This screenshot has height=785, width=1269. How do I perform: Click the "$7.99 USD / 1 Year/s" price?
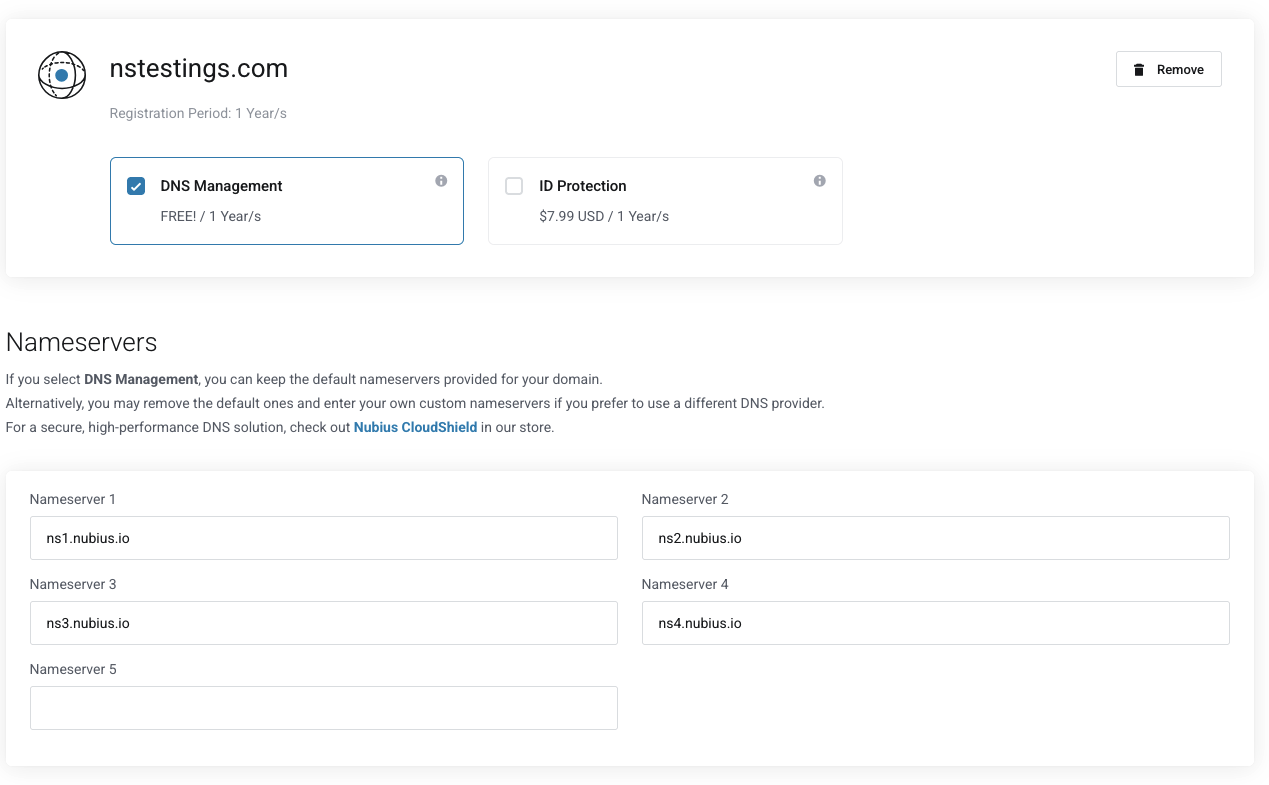(604, 216)
